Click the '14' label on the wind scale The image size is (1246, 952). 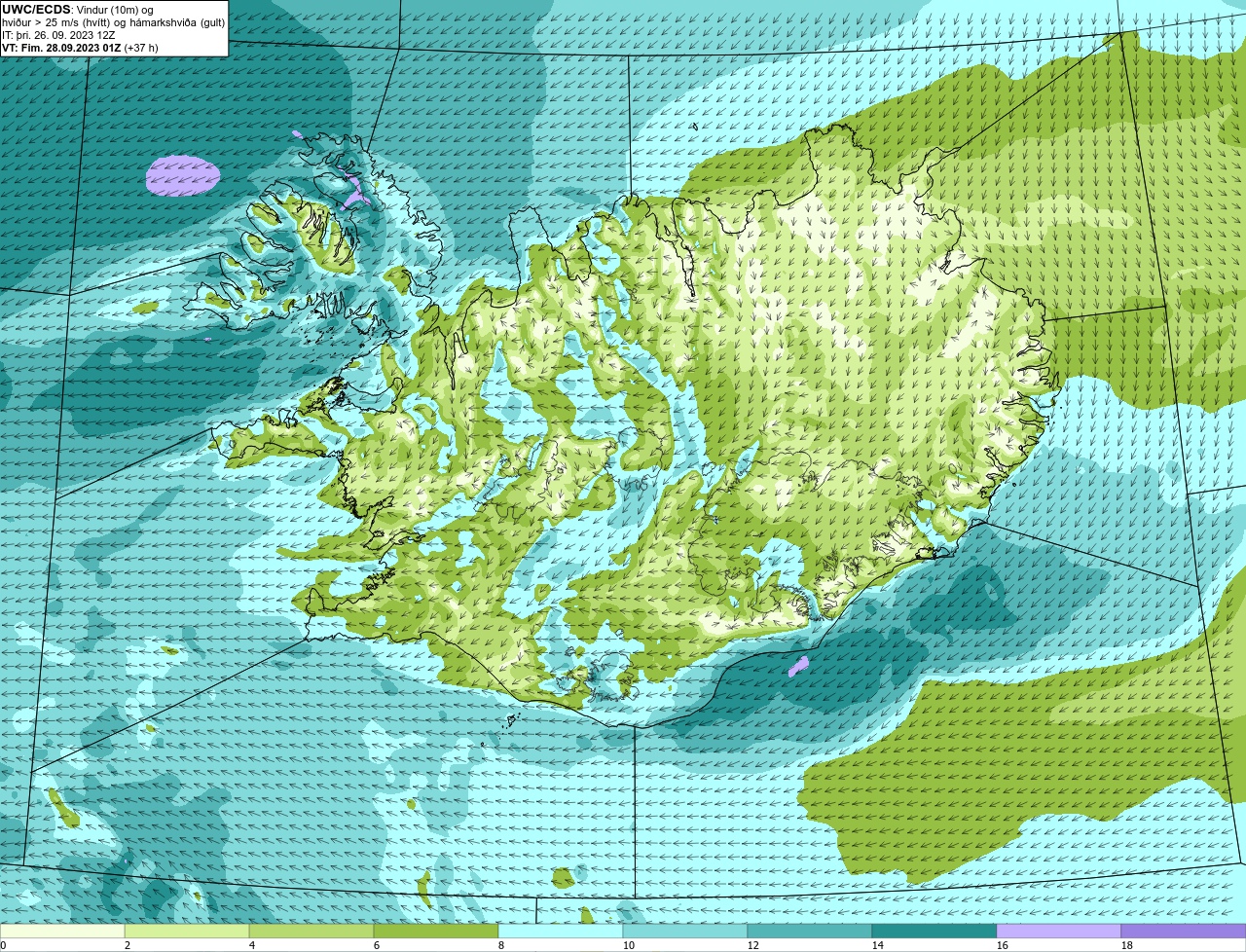(x=878, y=945)
